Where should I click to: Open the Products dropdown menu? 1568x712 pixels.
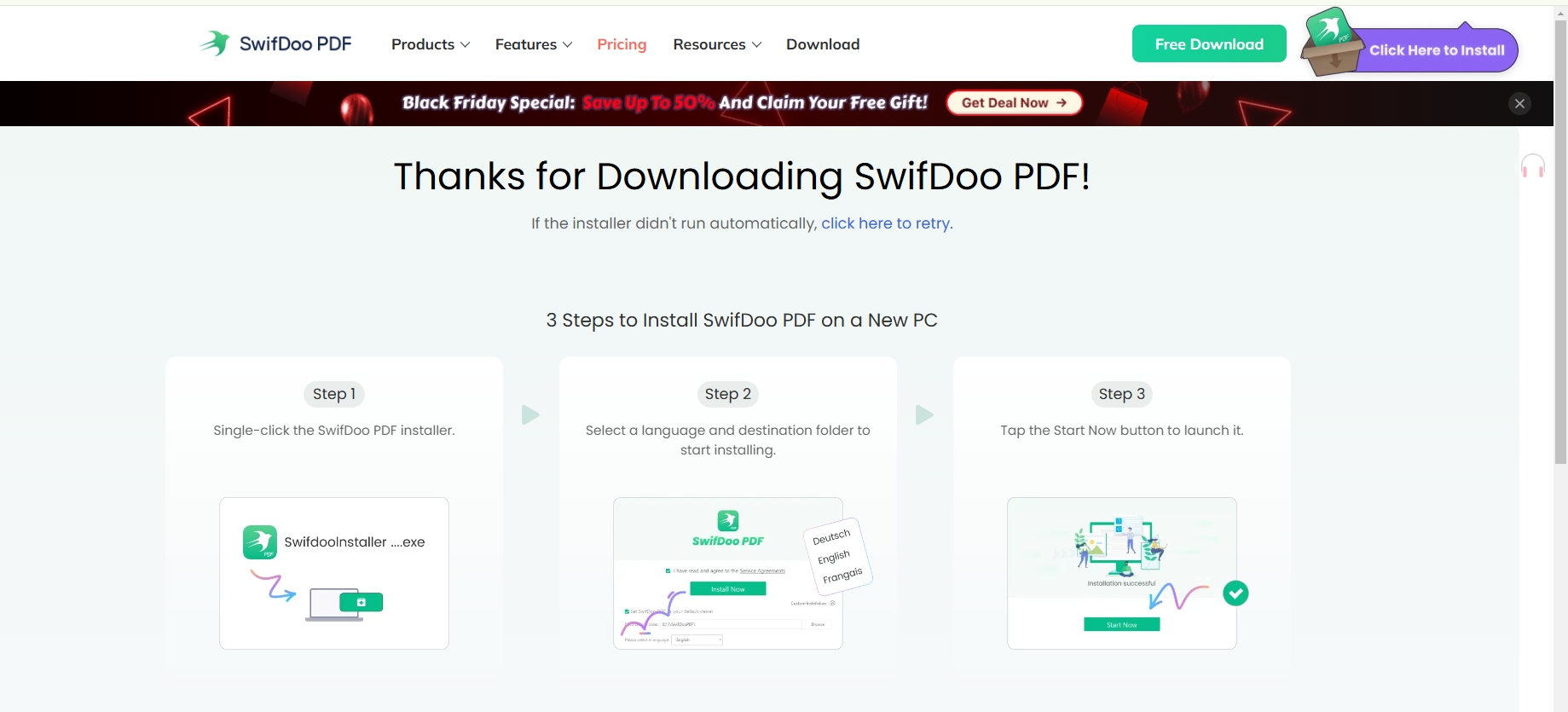pyautogui.click(x=431, y=44)
